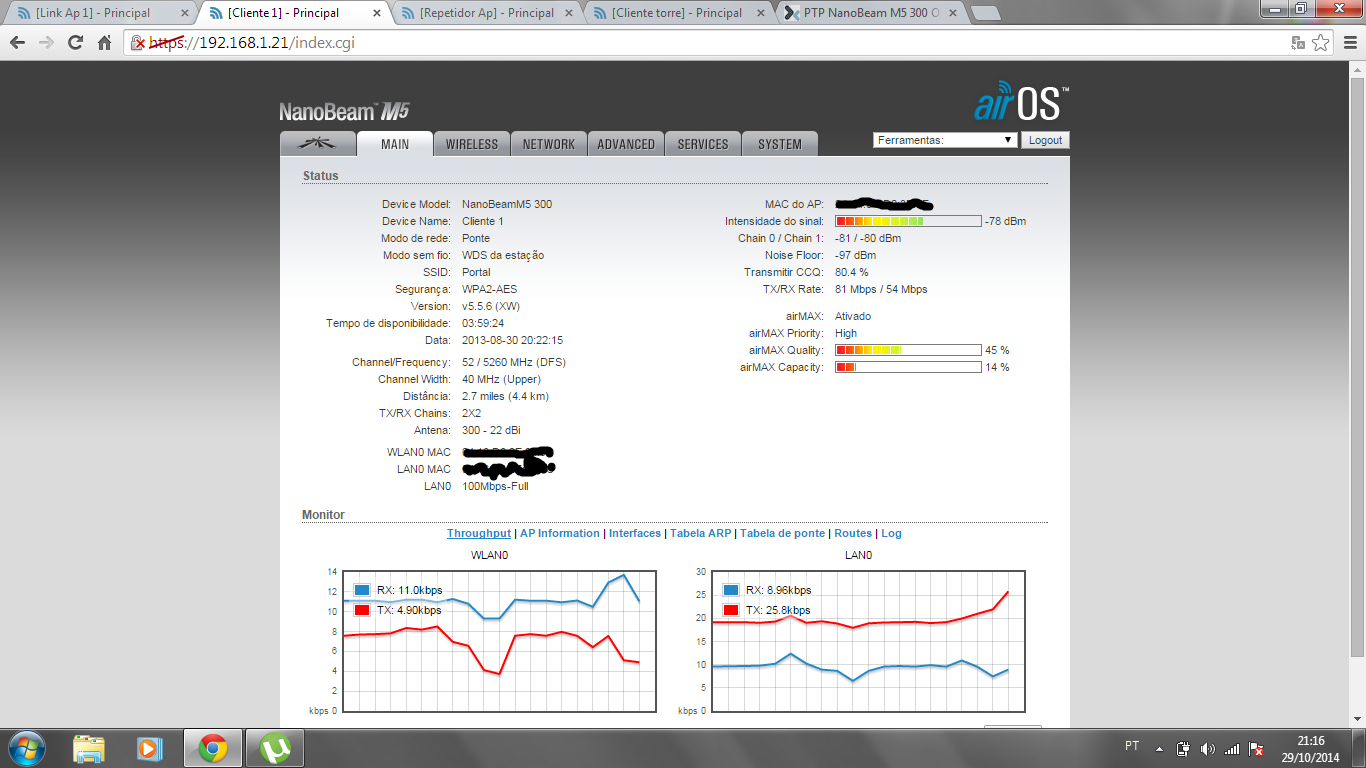Viewport: 1366px width, 768px height.
Task: View the Routes monitor link
Action: pos(853,533)
